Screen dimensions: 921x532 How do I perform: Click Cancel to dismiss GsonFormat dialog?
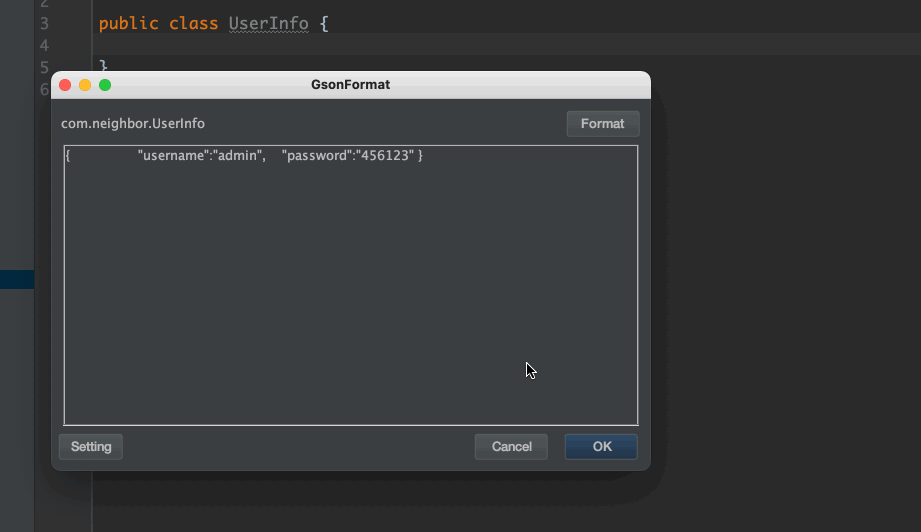tap(511, 447)
